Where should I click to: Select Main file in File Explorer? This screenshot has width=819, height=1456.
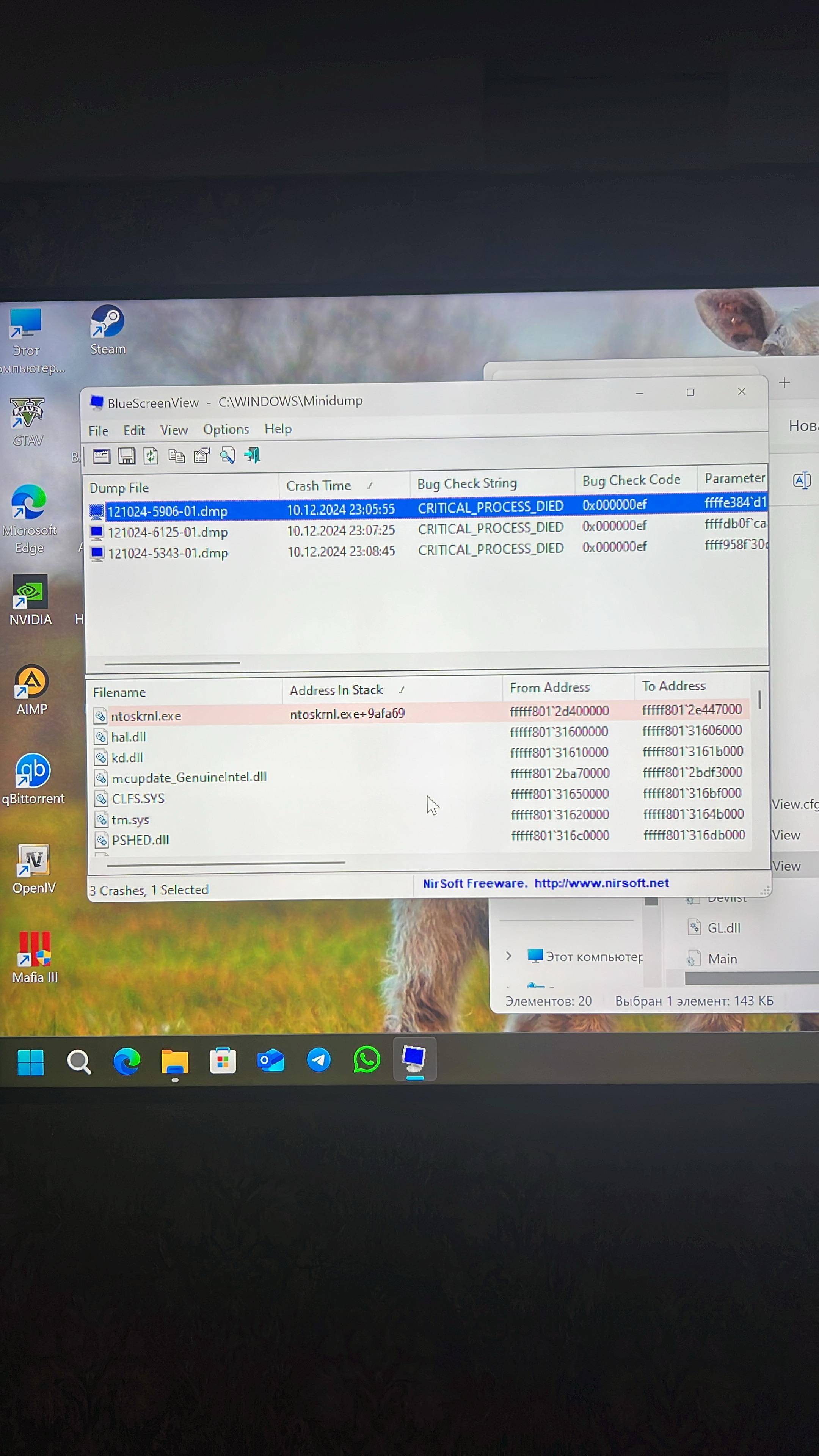pyautogui.click(x=712, y=959)
